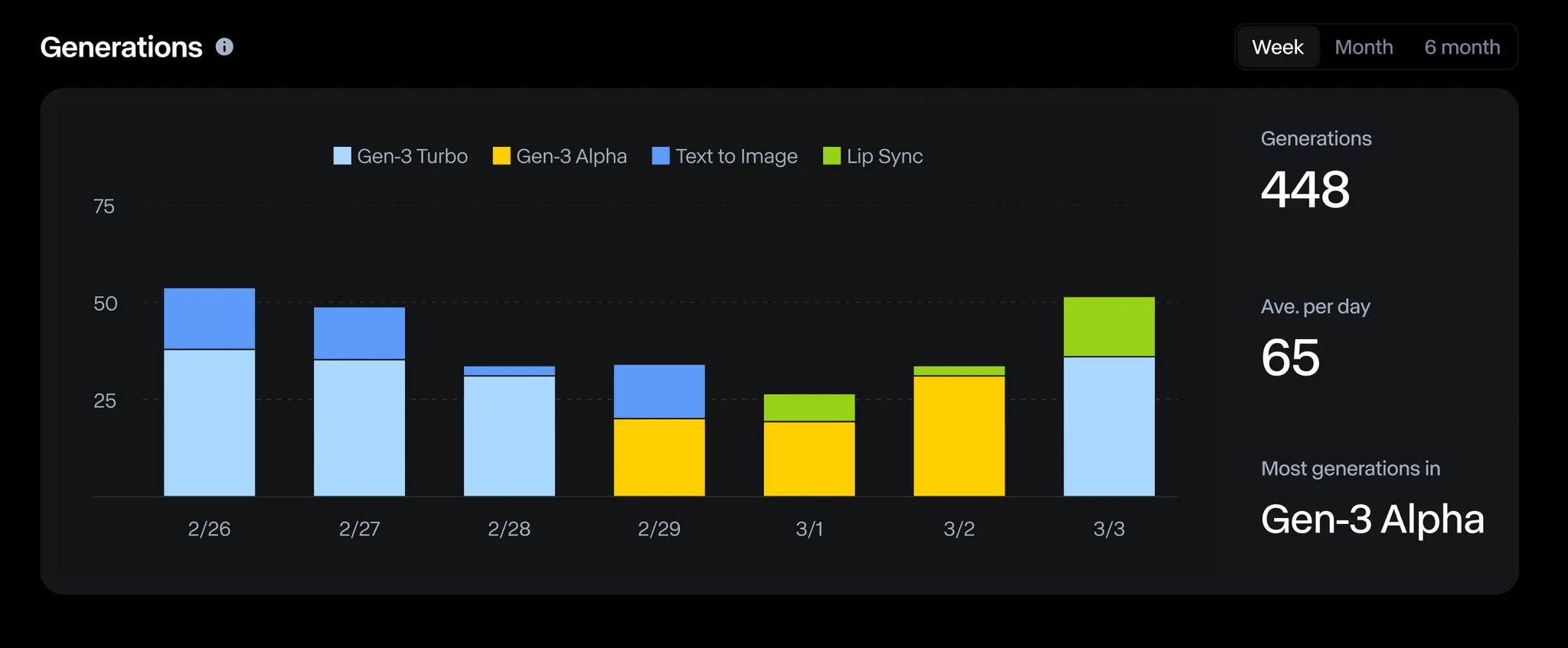Viewport: 1568px width, 648px height.
Task: Click the 3/1 date label
Action: (809, 529)
